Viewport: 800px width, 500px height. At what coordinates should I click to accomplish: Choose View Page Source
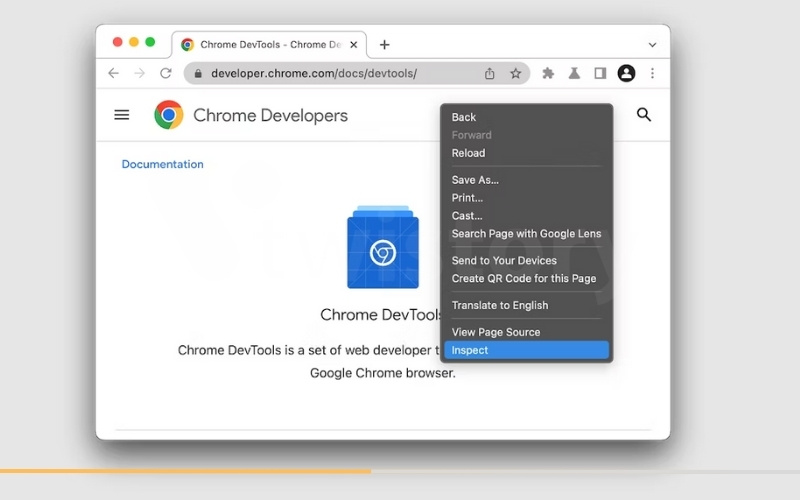(527, 332)
